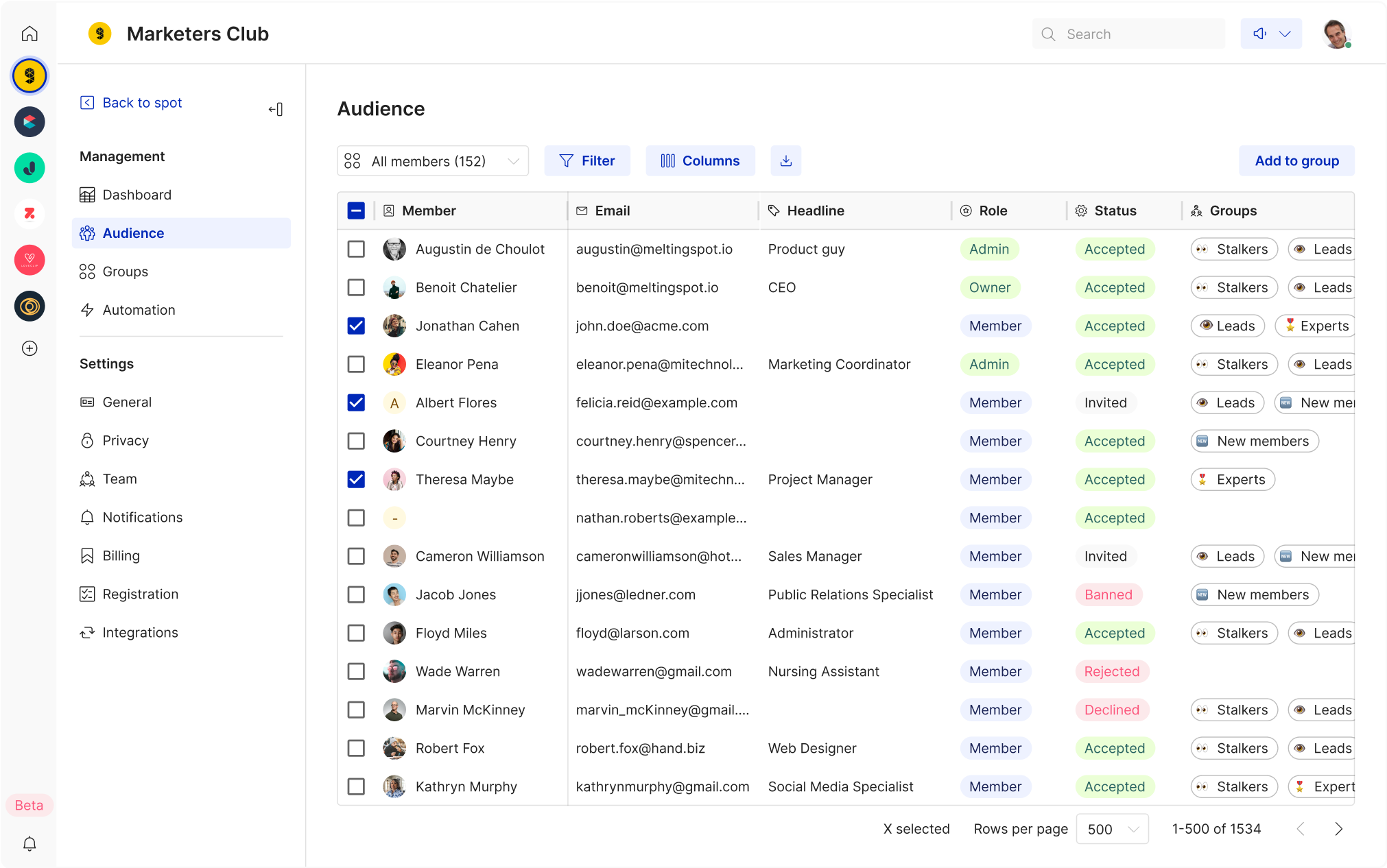Viewport: 1387px width, 868px height.
Task: Open the megaphone announcements button
Action: 1270,34
